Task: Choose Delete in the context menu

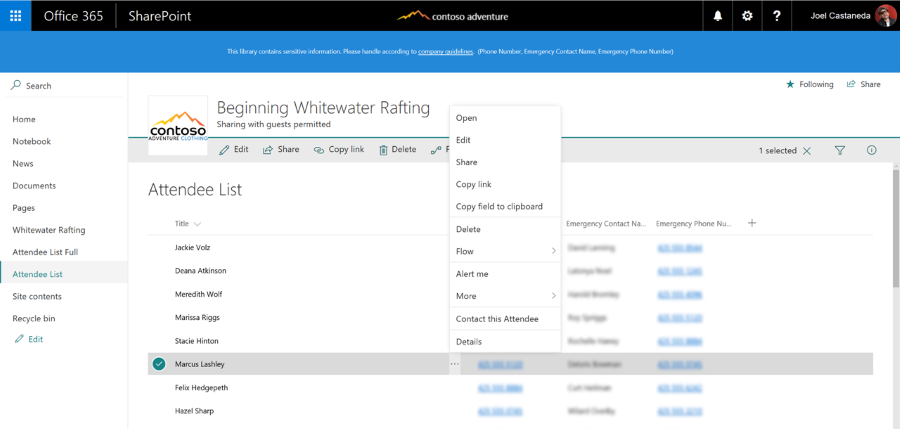Action: (505, 229)
